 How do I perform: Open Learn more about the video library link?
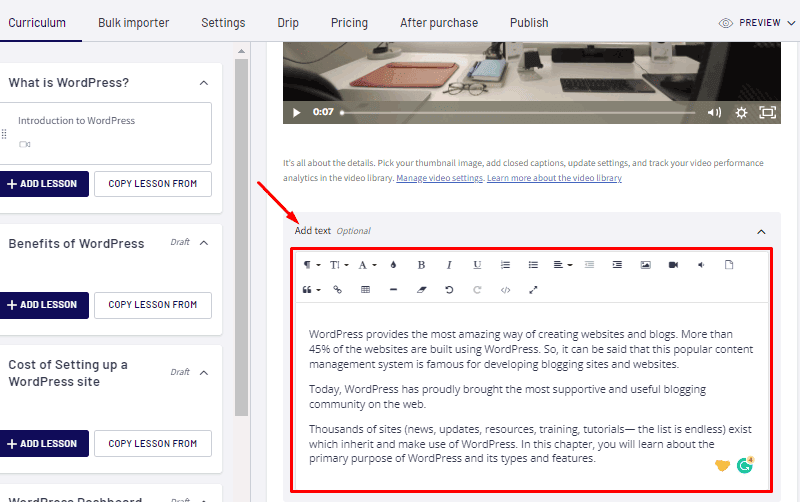pos(554,178)
